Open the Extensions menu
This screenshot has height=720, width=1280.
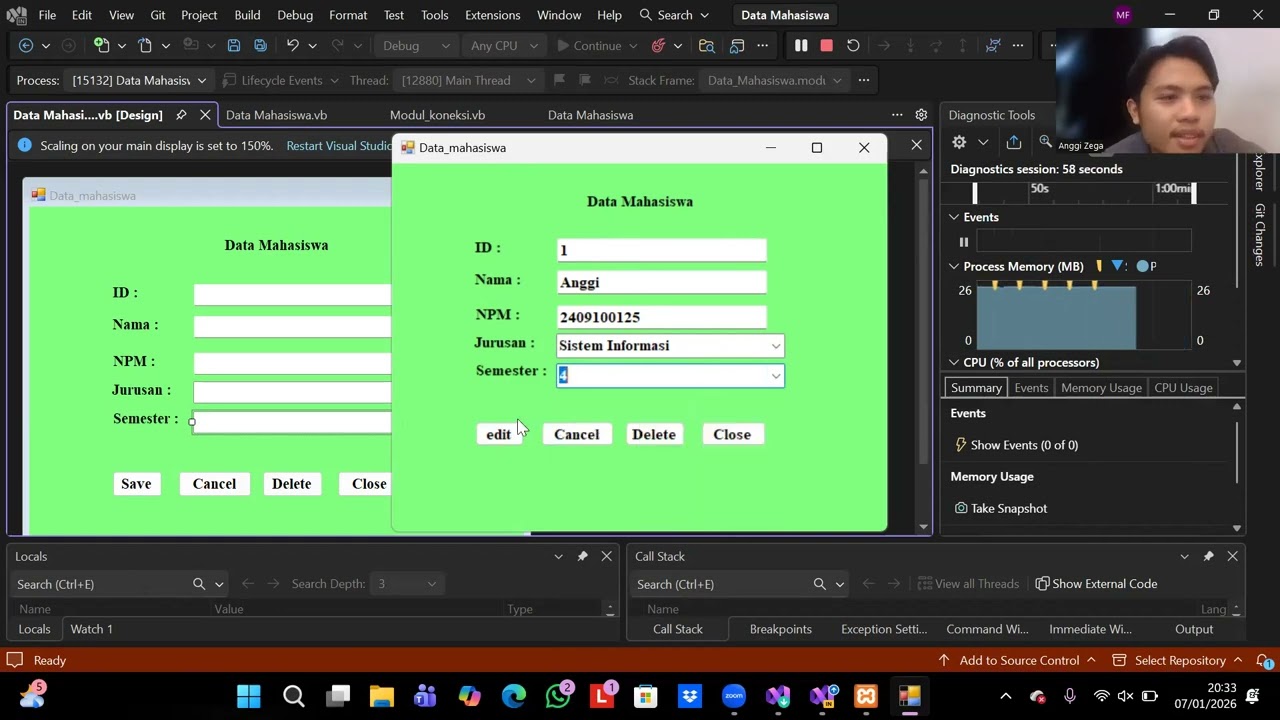tap(492, 15)
